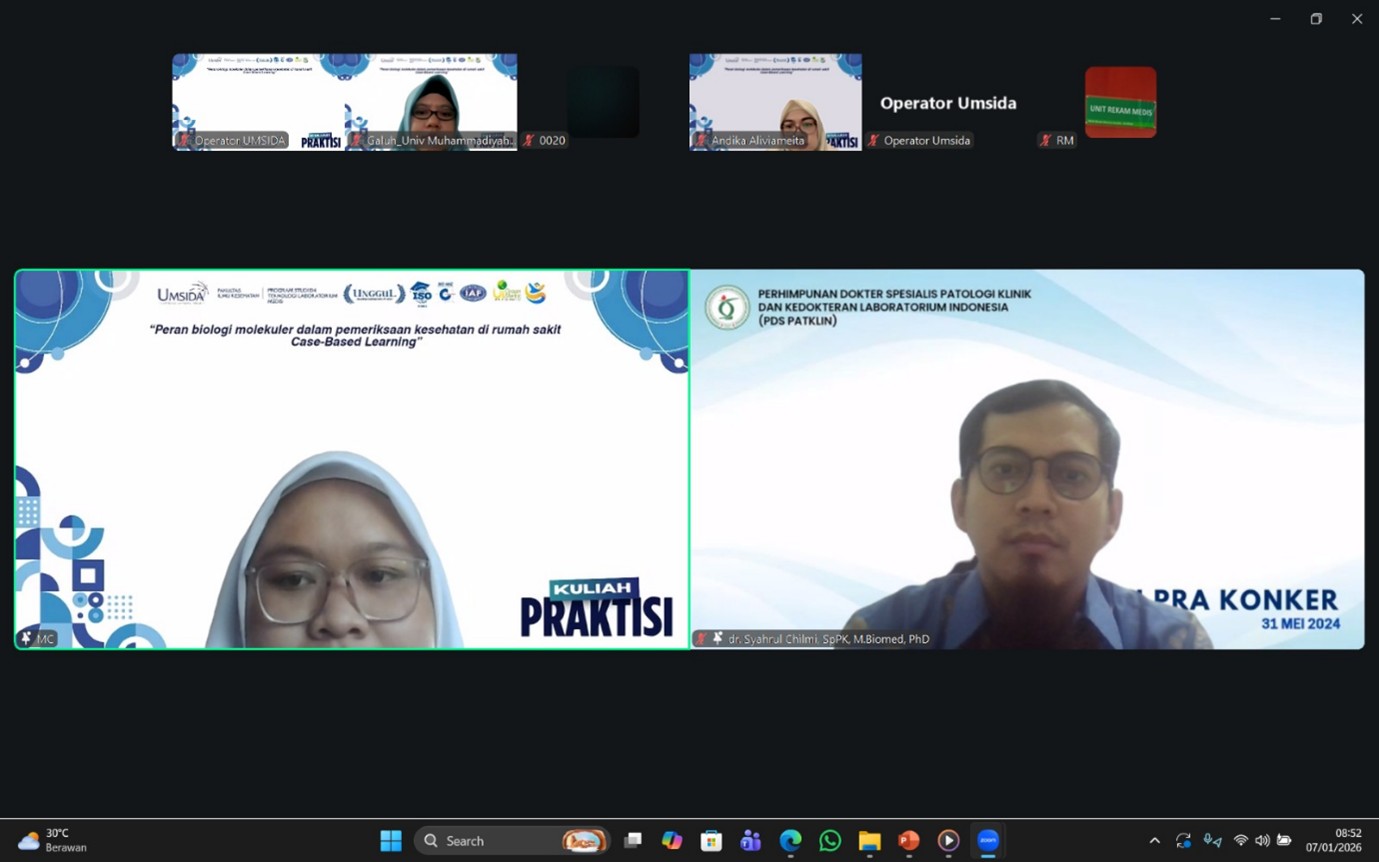This screenshot has width=1379, height=862.
Task: Open the volume control in the system tray
Action: pyautogui.click(x=1262, y=841)
